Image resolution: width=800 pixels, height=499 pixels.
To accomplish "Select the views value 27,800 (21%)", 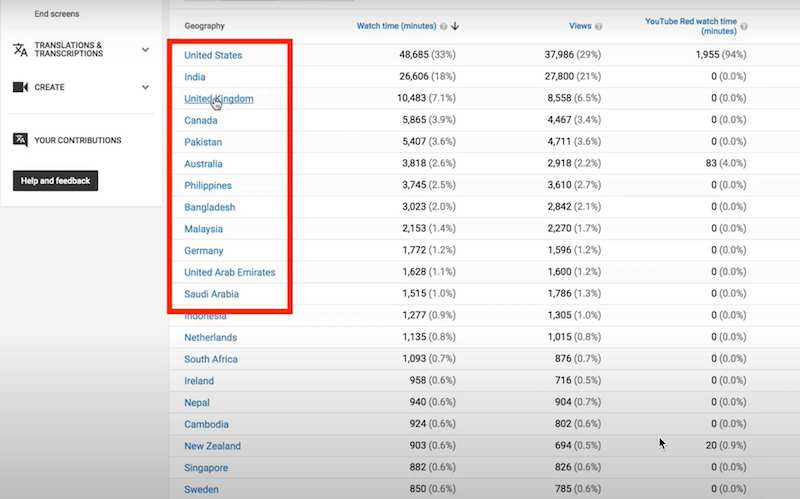I will pos(572,77).
